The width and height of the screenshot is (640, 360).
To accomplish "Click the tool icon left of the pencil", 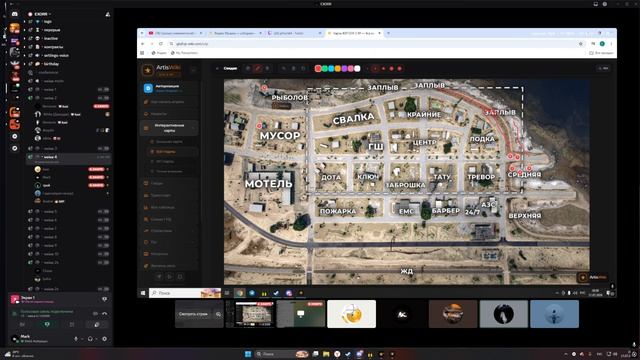I will [x=248, y=69].
